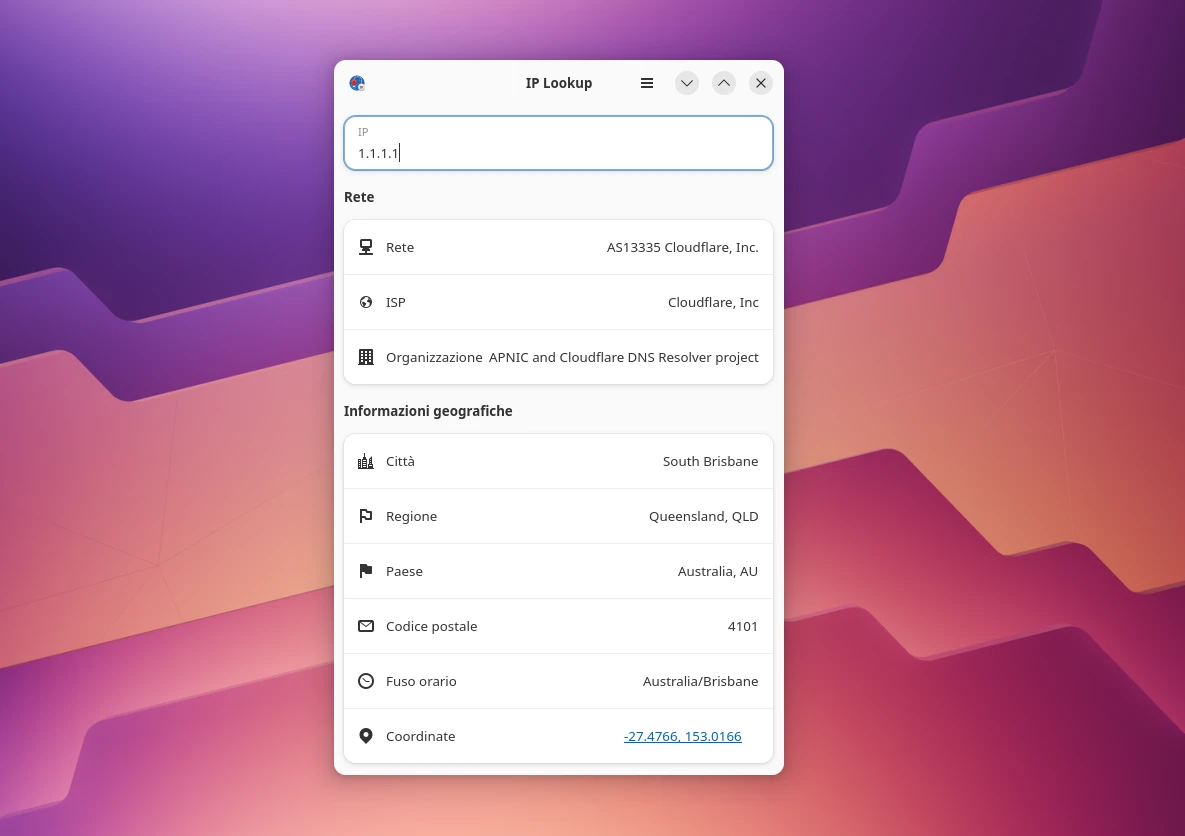Click the map pin icon for Coordinate

[366, 736]
